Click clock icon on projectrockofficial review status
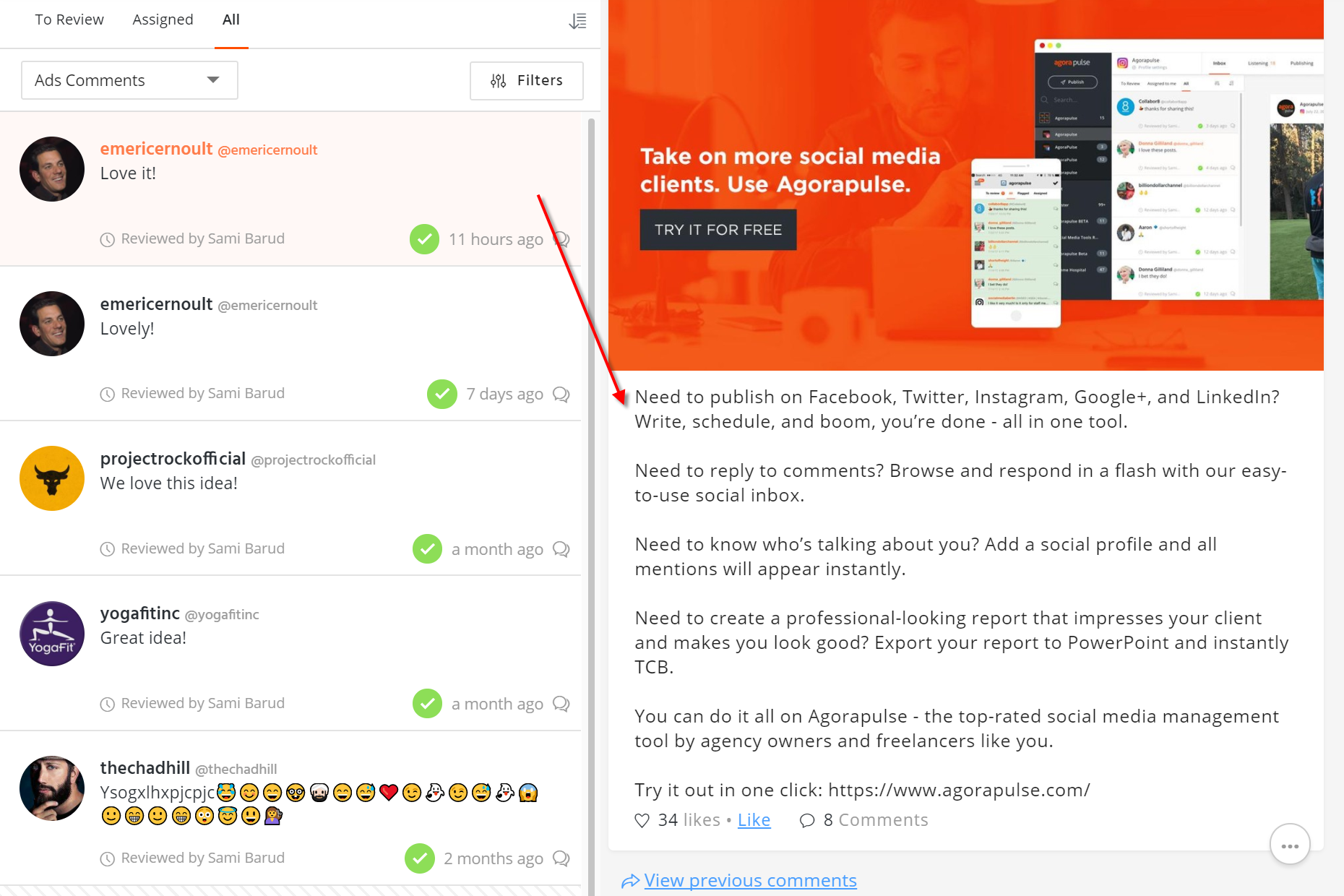This screenshot has height=896, width=1344. click(107, 549)
